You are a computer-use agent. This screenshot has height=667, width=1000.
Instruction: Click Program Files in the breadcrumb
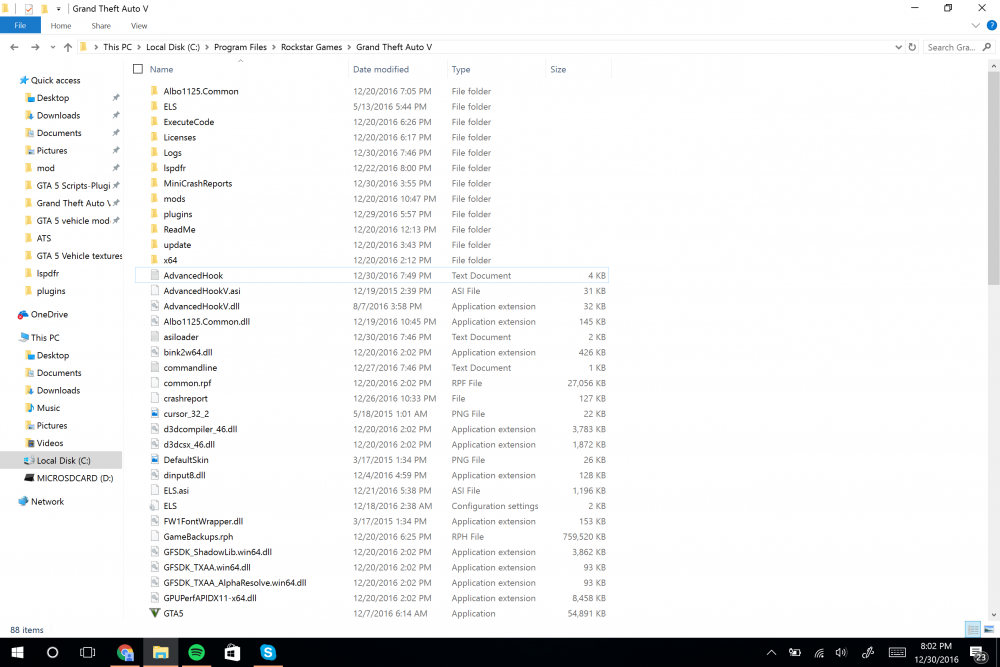240,47
